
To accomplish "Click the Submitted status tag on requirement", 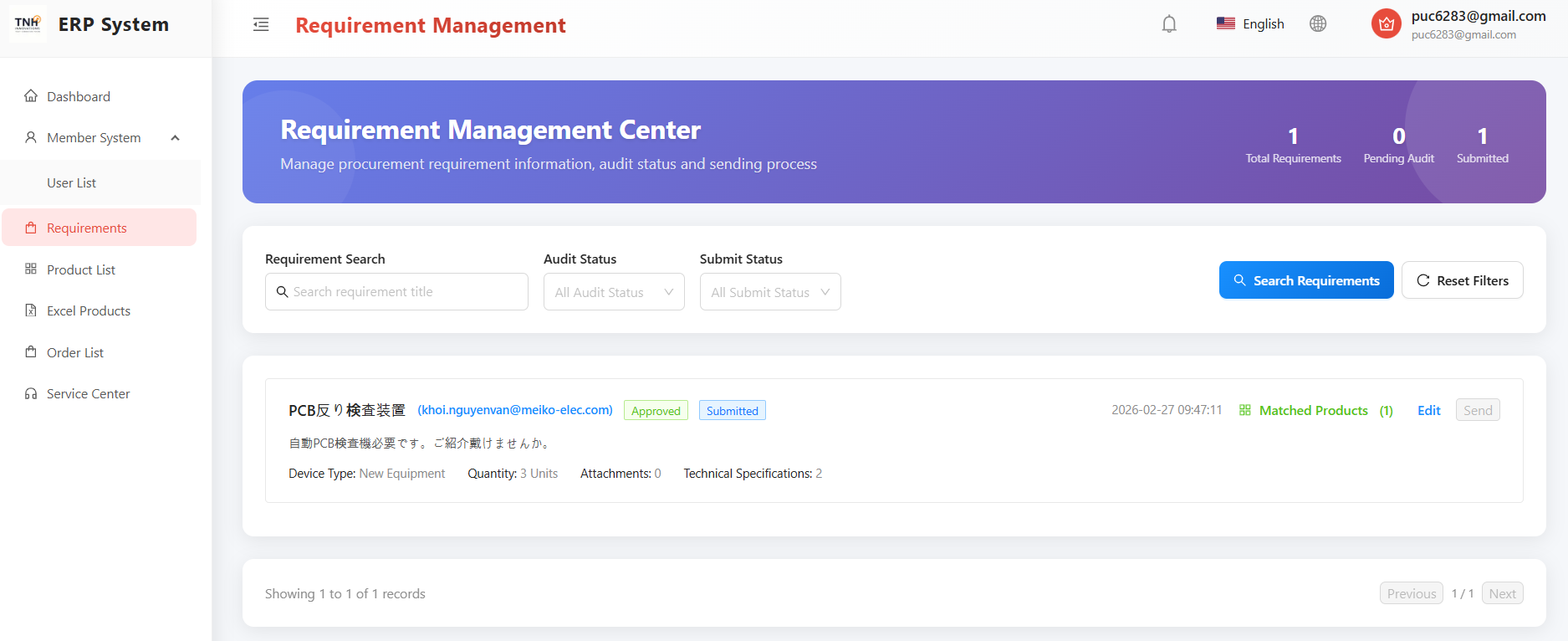I will click(x=733, y=410).
